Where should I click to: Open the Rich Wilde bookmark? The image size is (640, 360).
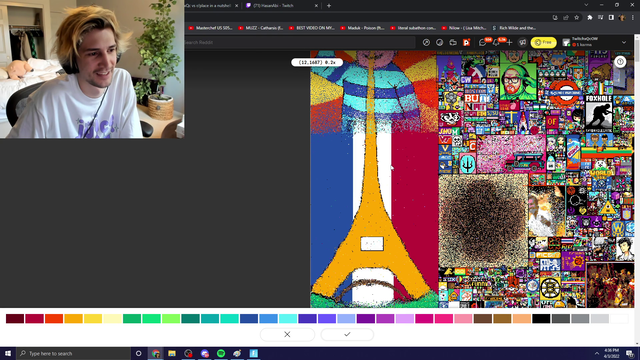click(x=514, y=28)
